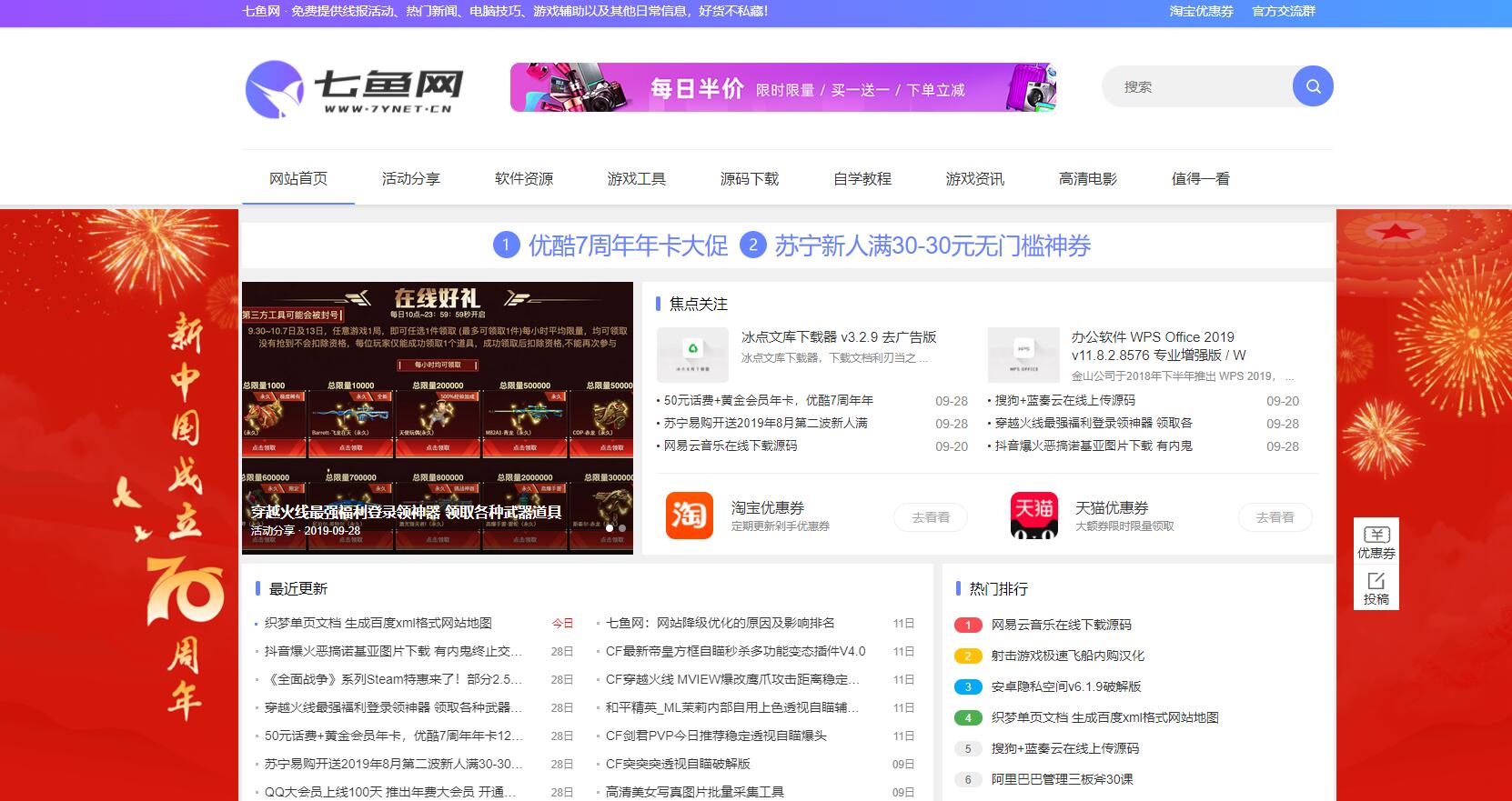Open 50元话费+黄金会员年卡 focus list item

click(x=768, y=400)
